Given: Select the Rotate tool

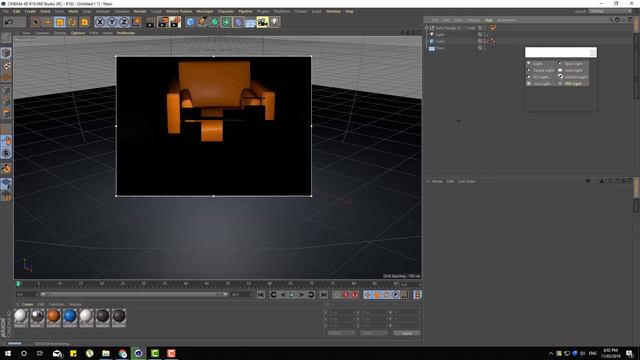Looking at the screenshot, I should (72, 22).
